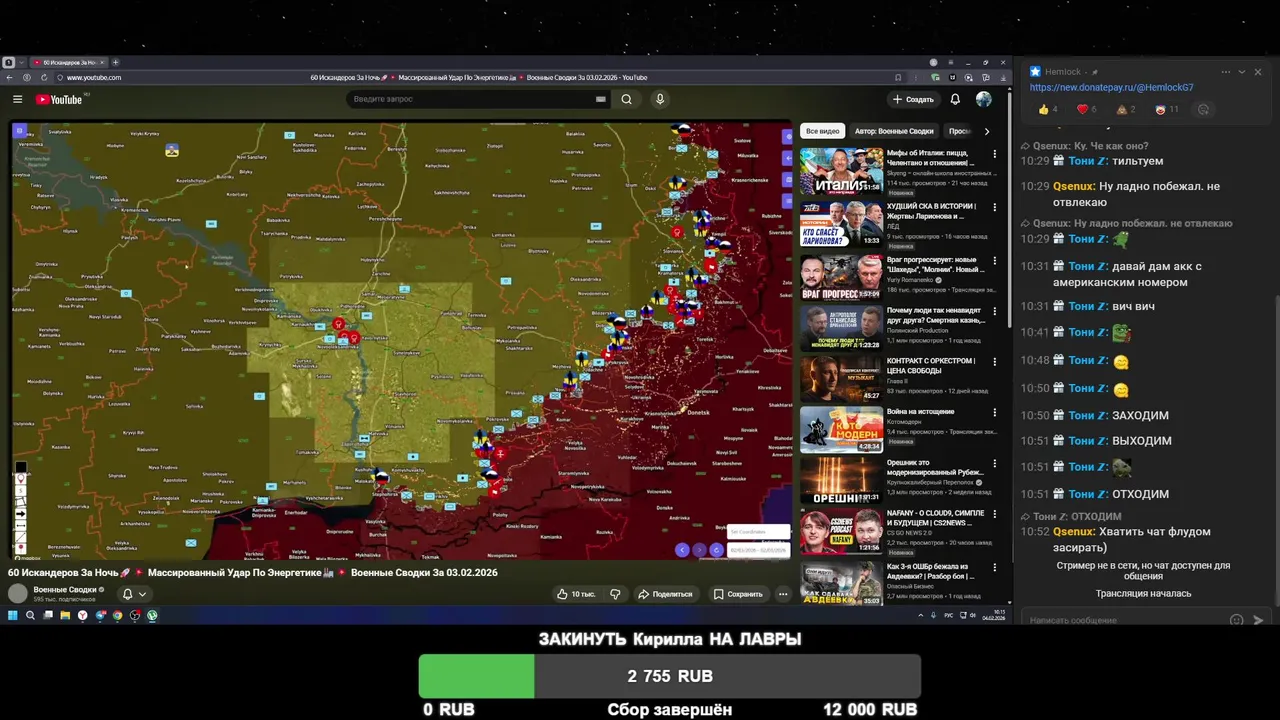Select the 60 Искандеров browser tab

point(68,62)
